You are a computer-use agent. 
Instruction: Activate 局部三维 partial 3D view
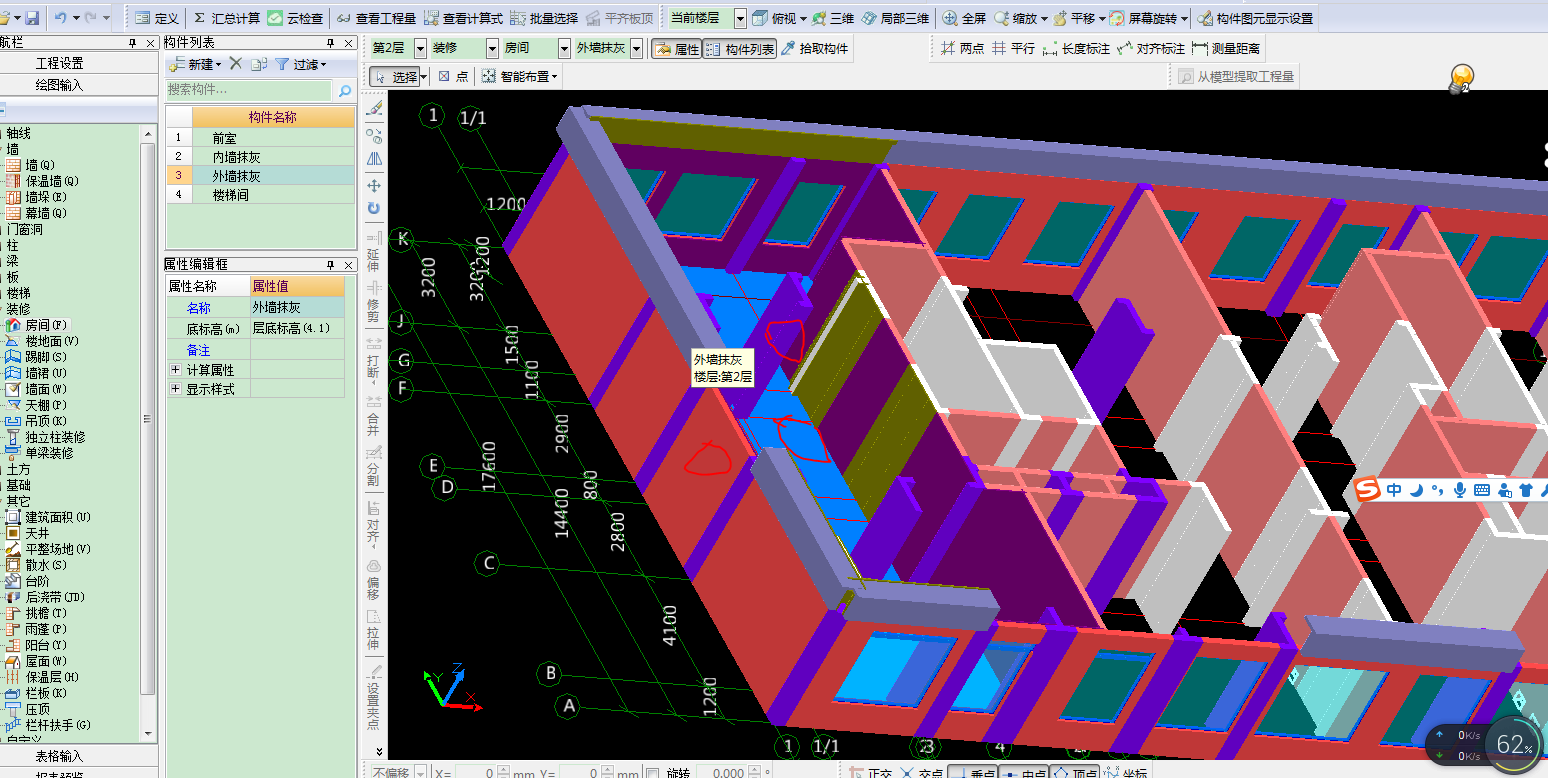[895, 18]
